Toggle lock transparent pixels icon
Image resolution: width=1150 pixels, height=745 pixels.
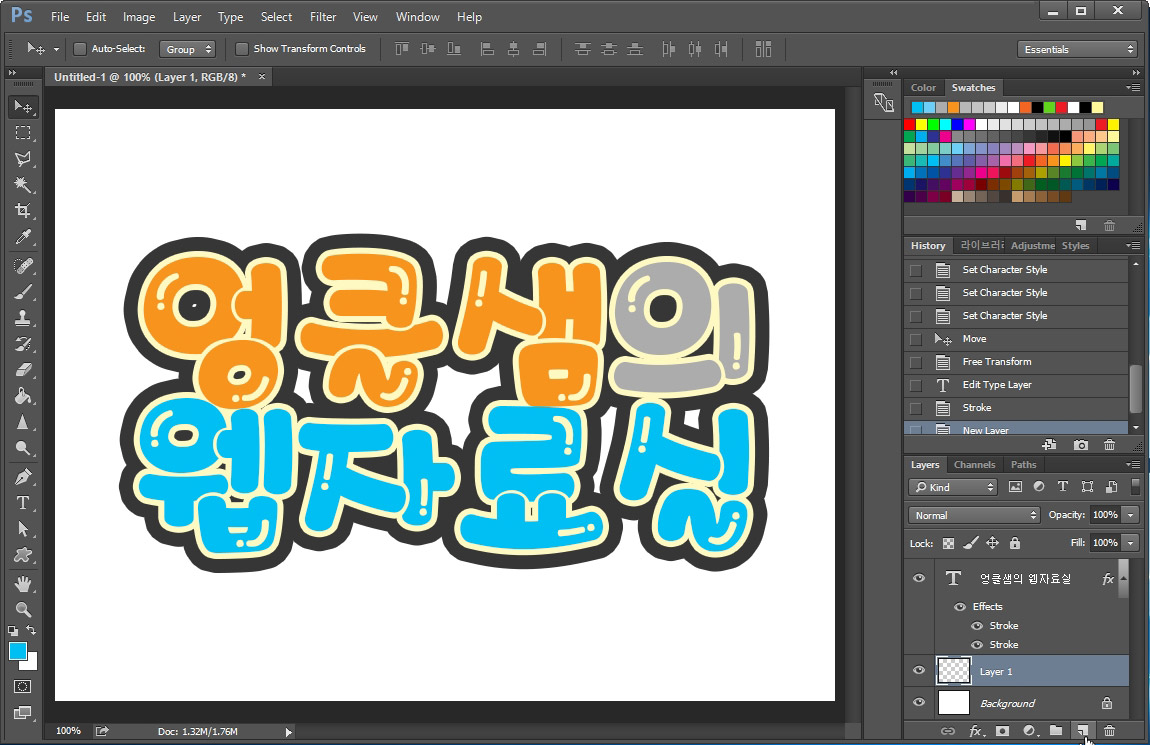pyautogui.click(x=948, y=543)
